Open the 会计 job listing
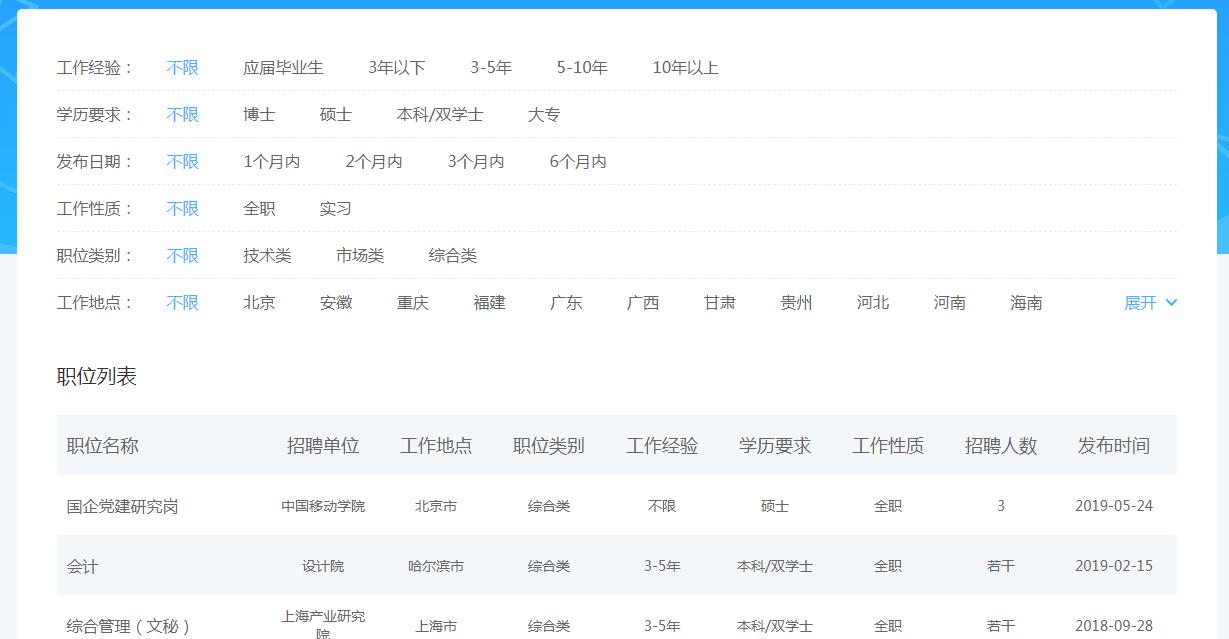This screenshot has height=639, width=1229. pyautogui.click(x=83, y=566)
